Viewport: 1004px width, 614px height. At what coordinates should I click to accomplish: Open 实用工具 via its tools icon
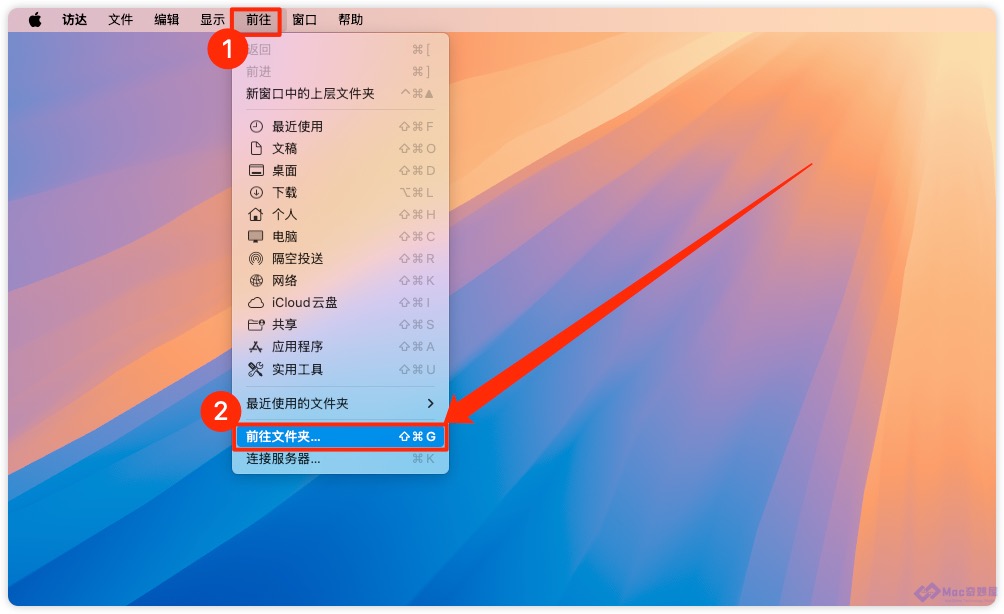[x=255, y=369]
